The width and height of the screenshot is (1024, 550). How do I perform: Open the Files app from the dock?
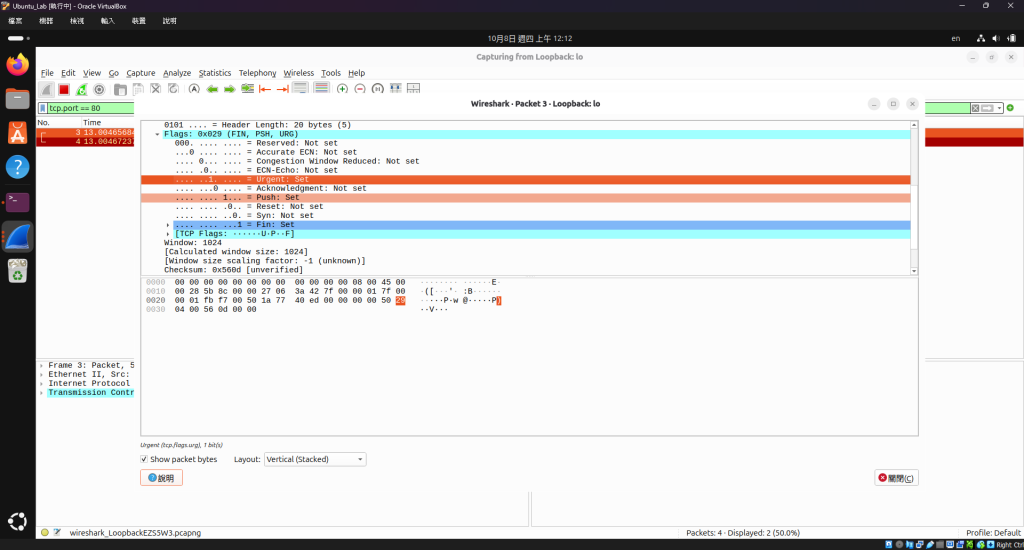click(18, 99)
